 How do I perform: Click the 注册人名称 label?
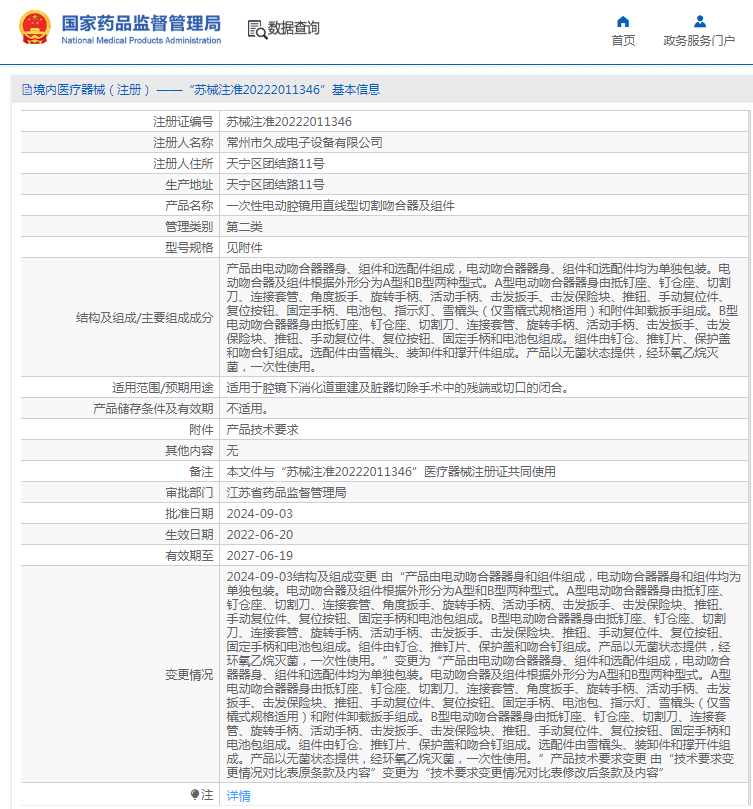(x=183, y=143)
